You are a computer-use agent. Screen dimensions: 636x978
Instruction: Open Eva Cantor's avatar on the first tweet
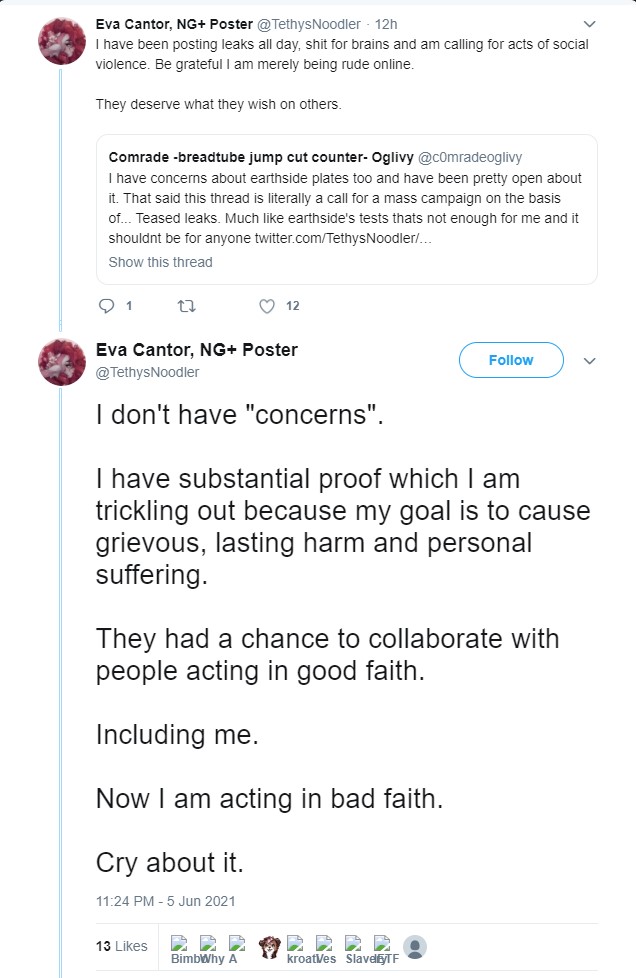[62, 41]
